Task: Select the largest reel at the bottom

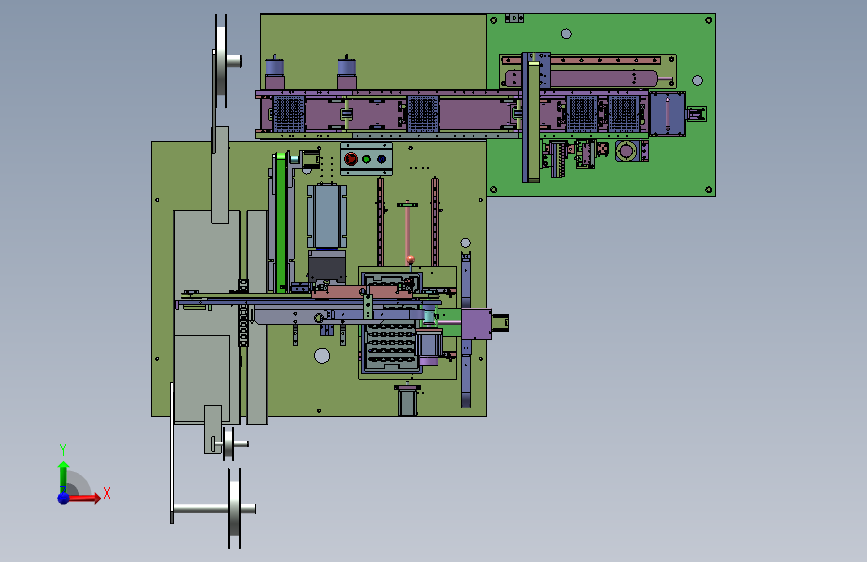Action: (235, 508)
